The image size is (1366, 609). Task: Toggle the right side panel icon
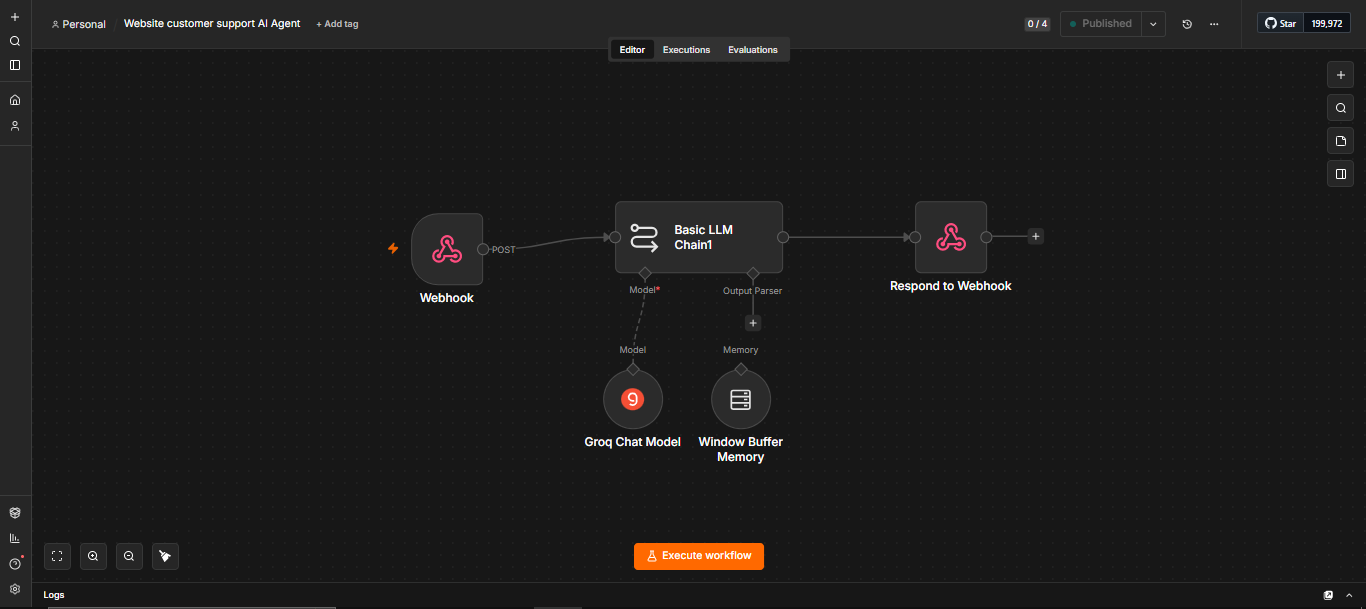1341,174
